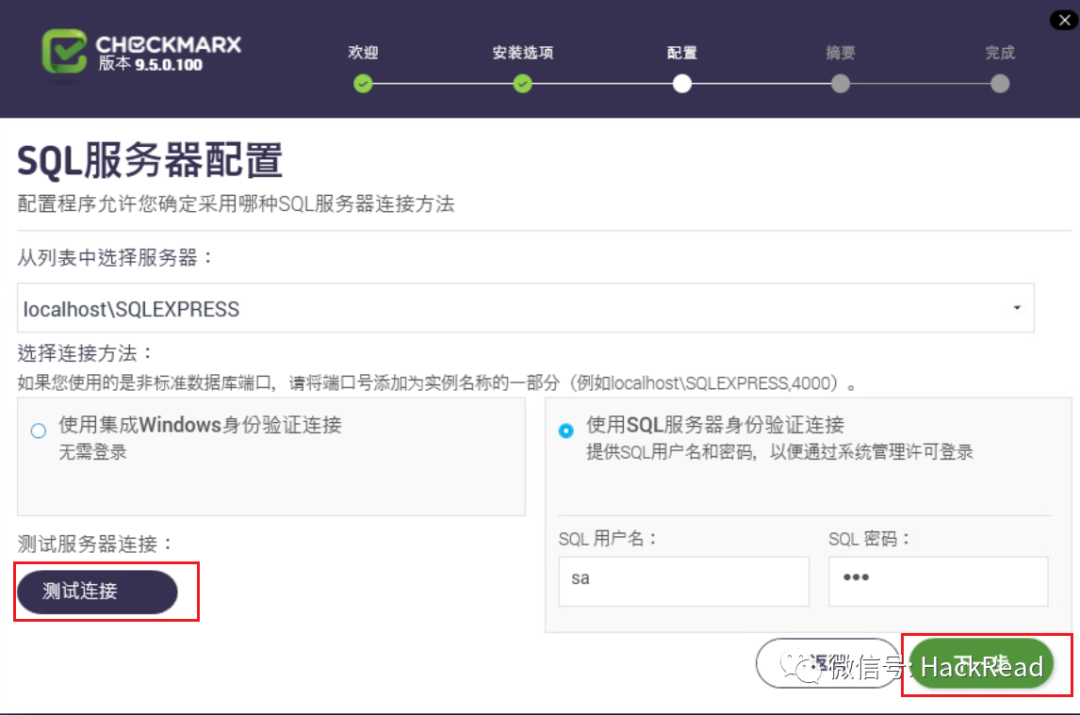Viewport: 1080px width, 715px height.
Task: Select the 配置 current step marker
Action: [x=682, y=84]
